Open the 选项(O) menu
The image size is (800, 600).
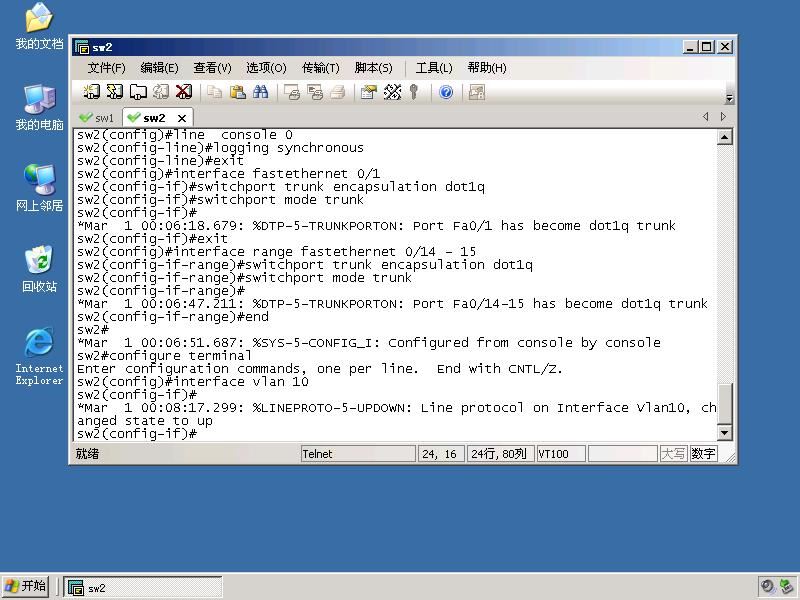pos(266,68)
